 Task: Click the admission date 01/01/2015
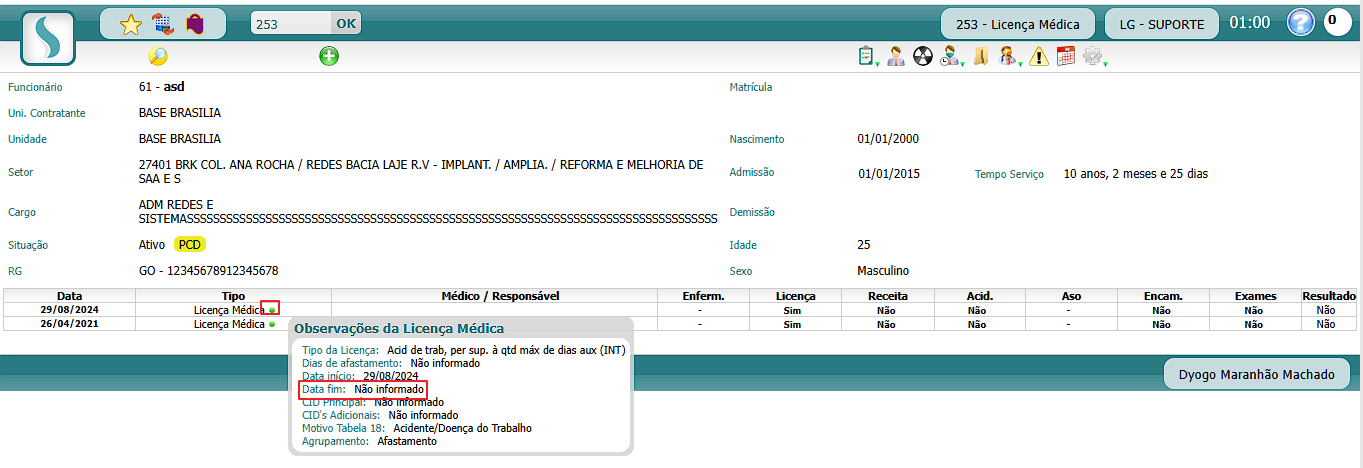pos(889,174)
